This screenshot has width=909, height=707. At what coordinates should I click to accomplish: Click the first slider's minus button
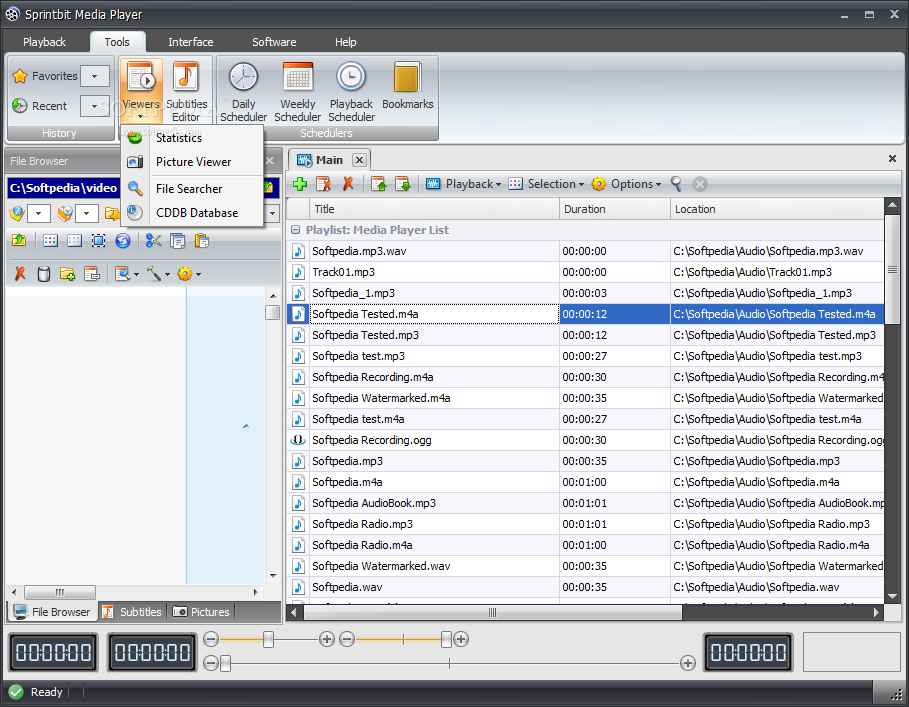(211, 639)
